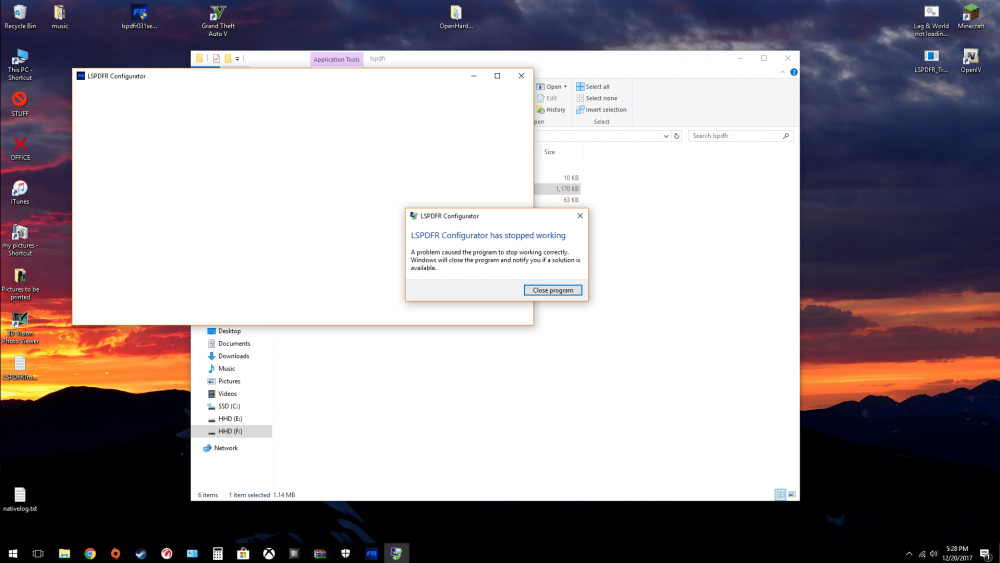Screen dimensions: 1000x563
Task: Select the STUFF desktop icon
Action: tap(20, 104)
